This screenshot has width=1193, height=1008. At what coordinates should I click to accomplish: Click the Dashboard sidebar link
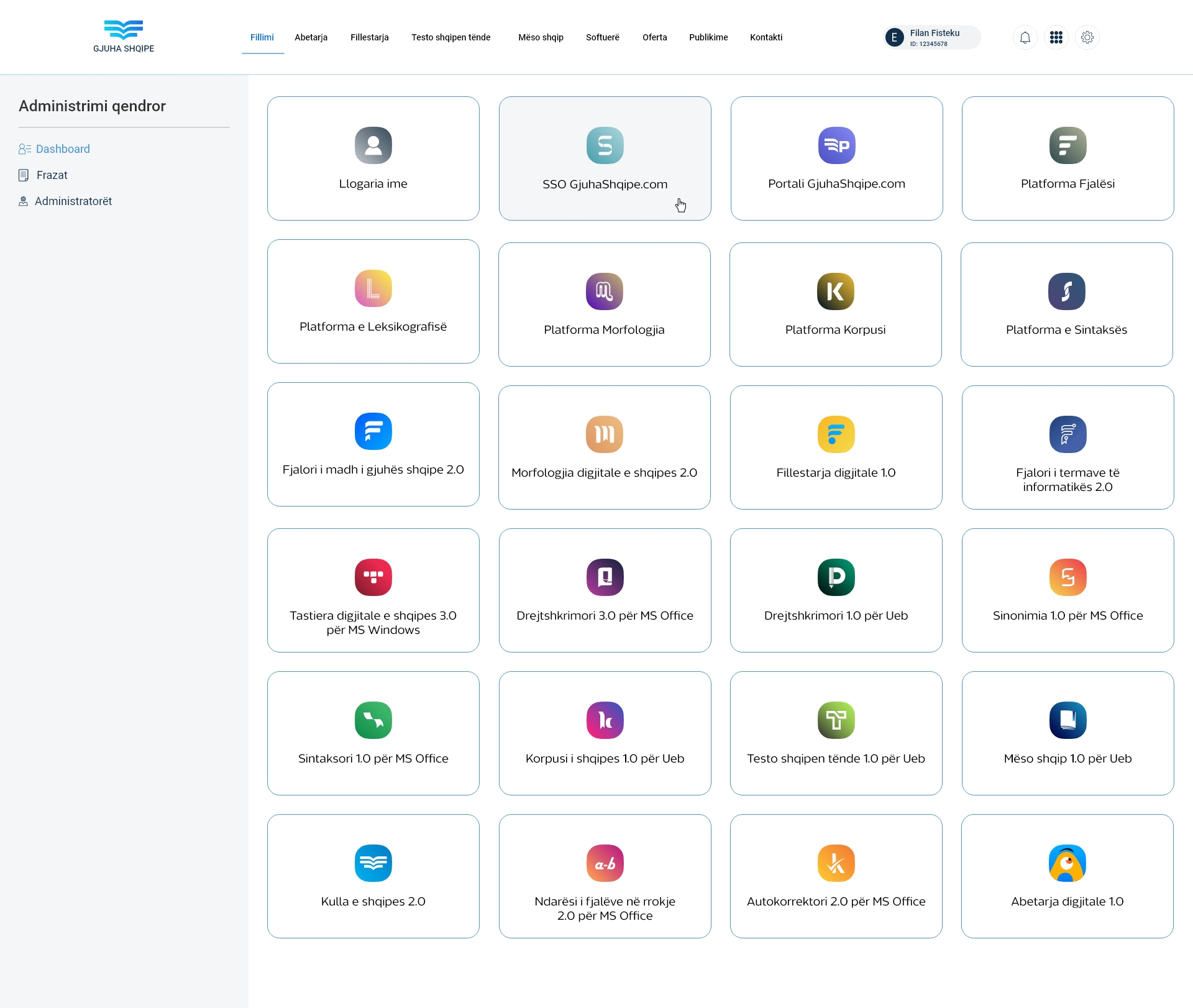coord(62,149)
